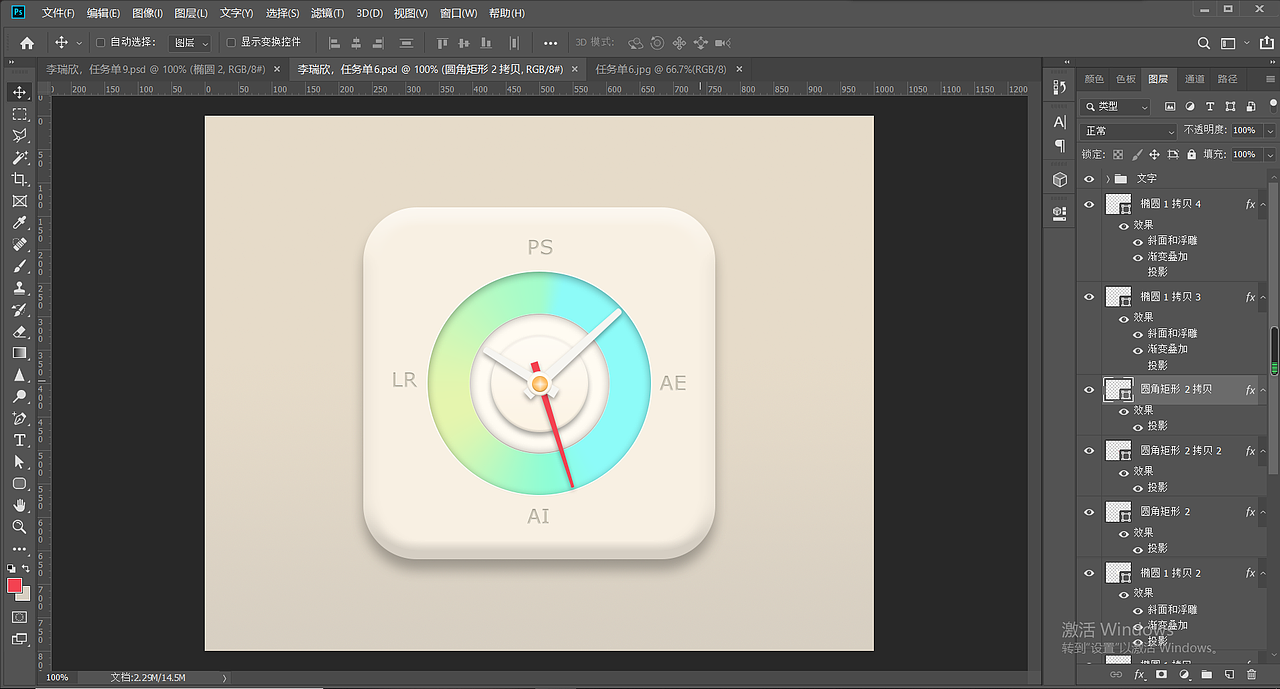Switch to 任务单6.jpg document tab
1280x689 pixels.
tap(660, 69)
